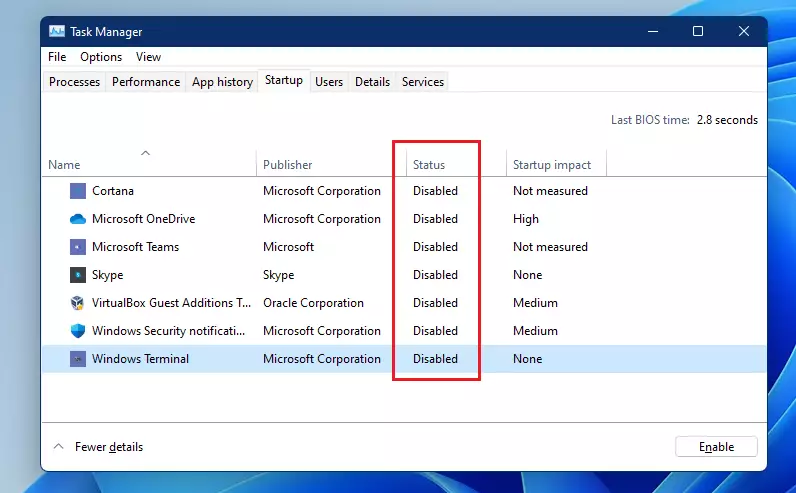Select the Skype startup entry name

coord(108,275)
